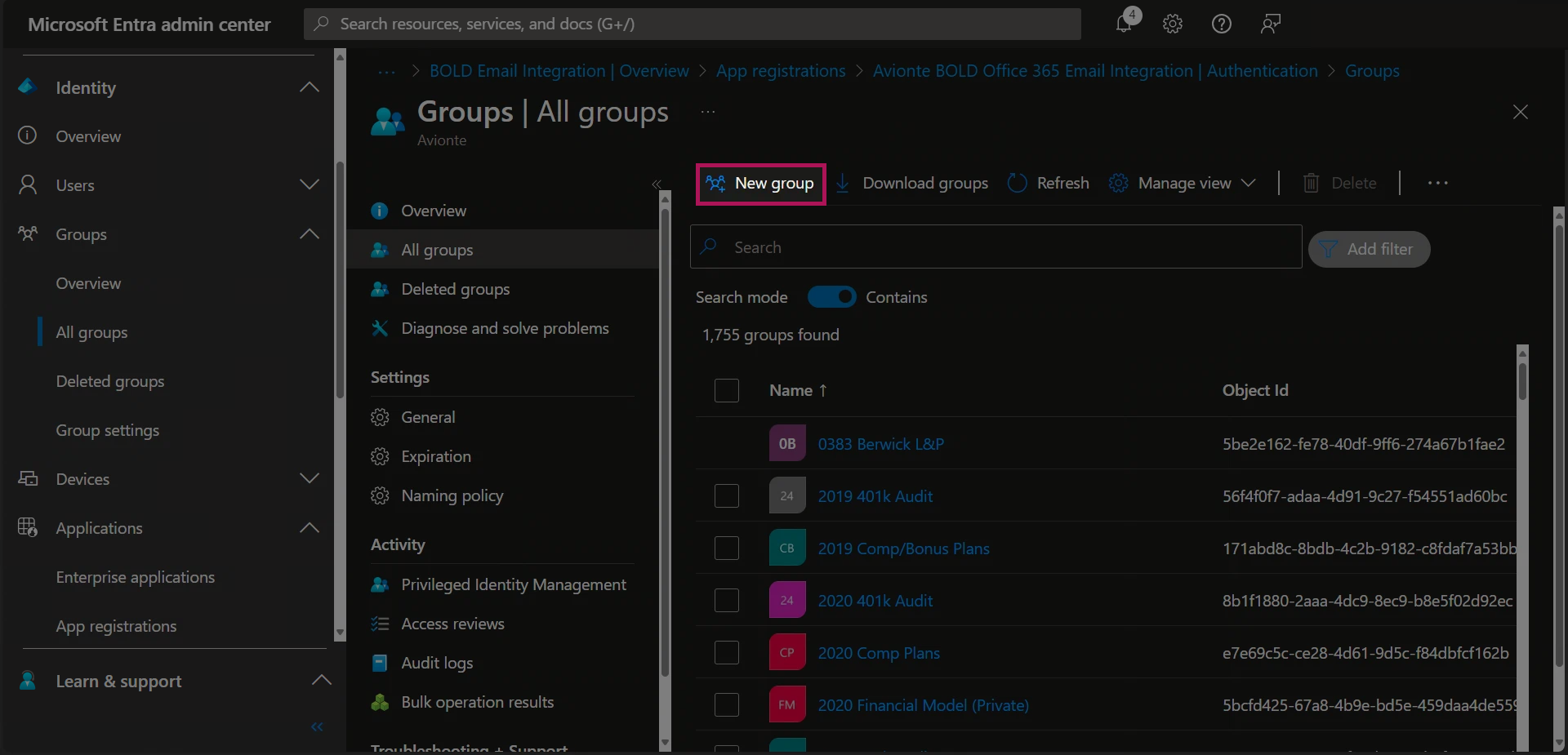The width and height of the screenshot is (1568, 755).
Task: Close the Groups blade with X
Action: click(1520, 112)
